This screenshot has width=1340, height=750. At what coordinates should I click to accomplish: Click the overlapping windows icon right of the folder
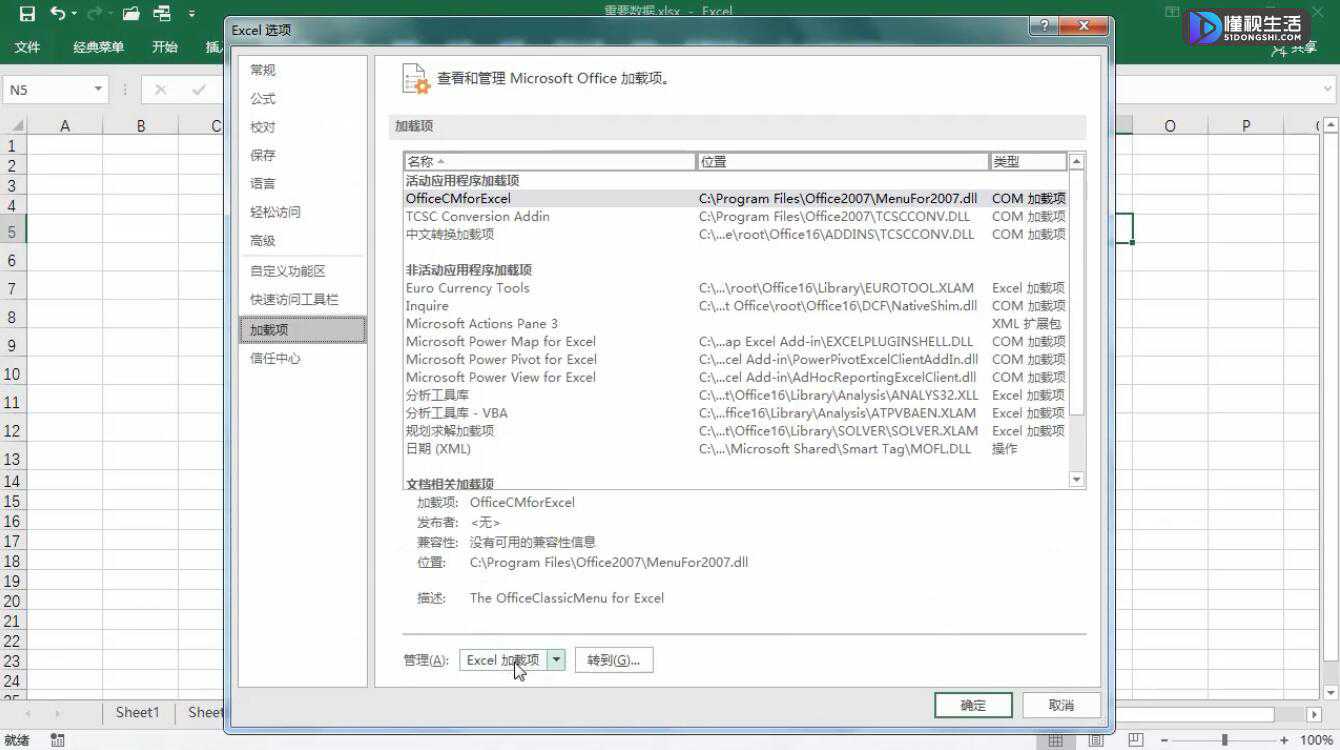pyautogui.click(x=162, y=14)
